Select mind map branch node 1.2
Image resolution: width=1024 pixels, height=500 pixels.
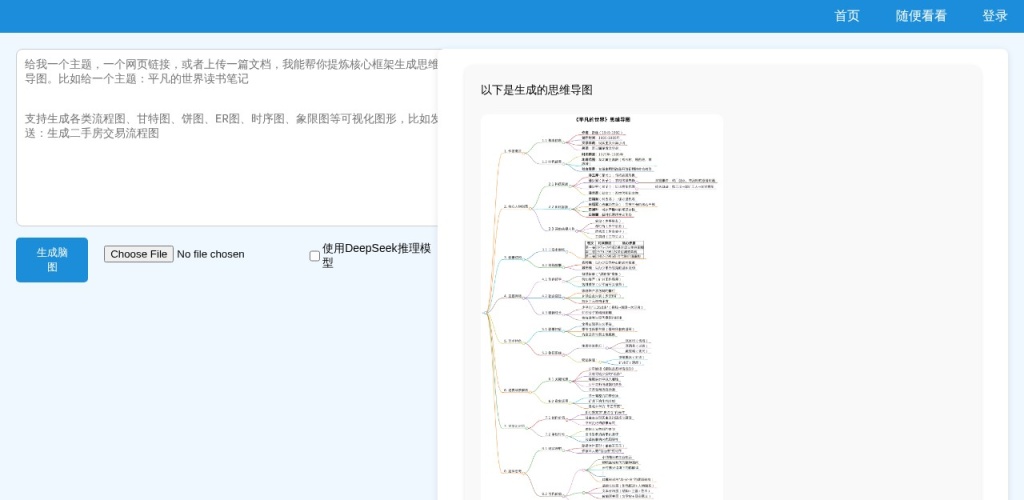pyautogui.click(x=553, y=161)
